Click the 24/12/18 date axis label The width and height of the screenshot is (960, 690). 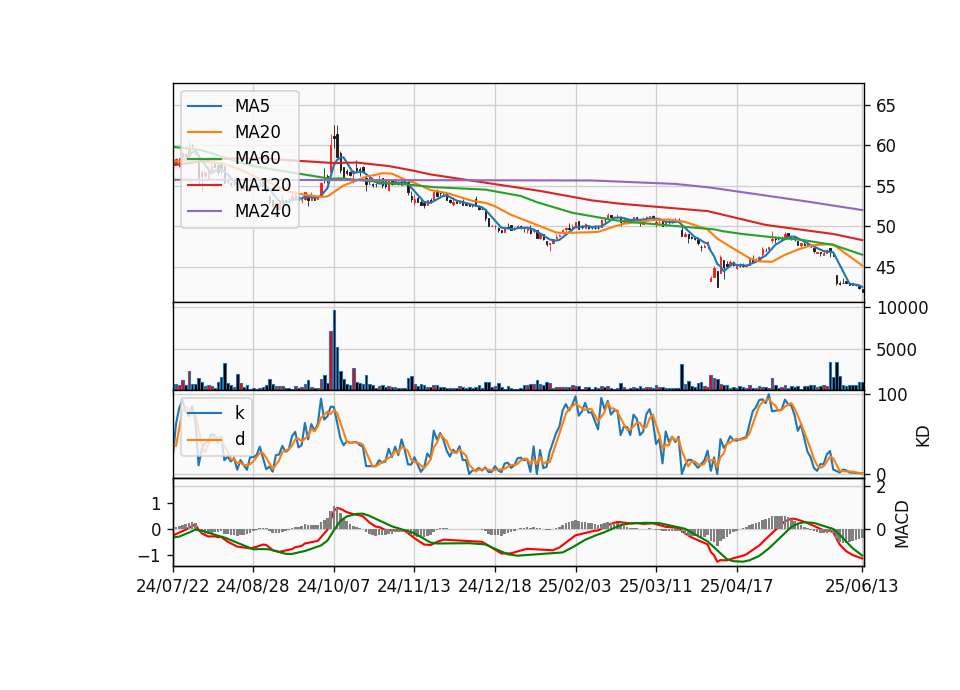pos(495,586)
